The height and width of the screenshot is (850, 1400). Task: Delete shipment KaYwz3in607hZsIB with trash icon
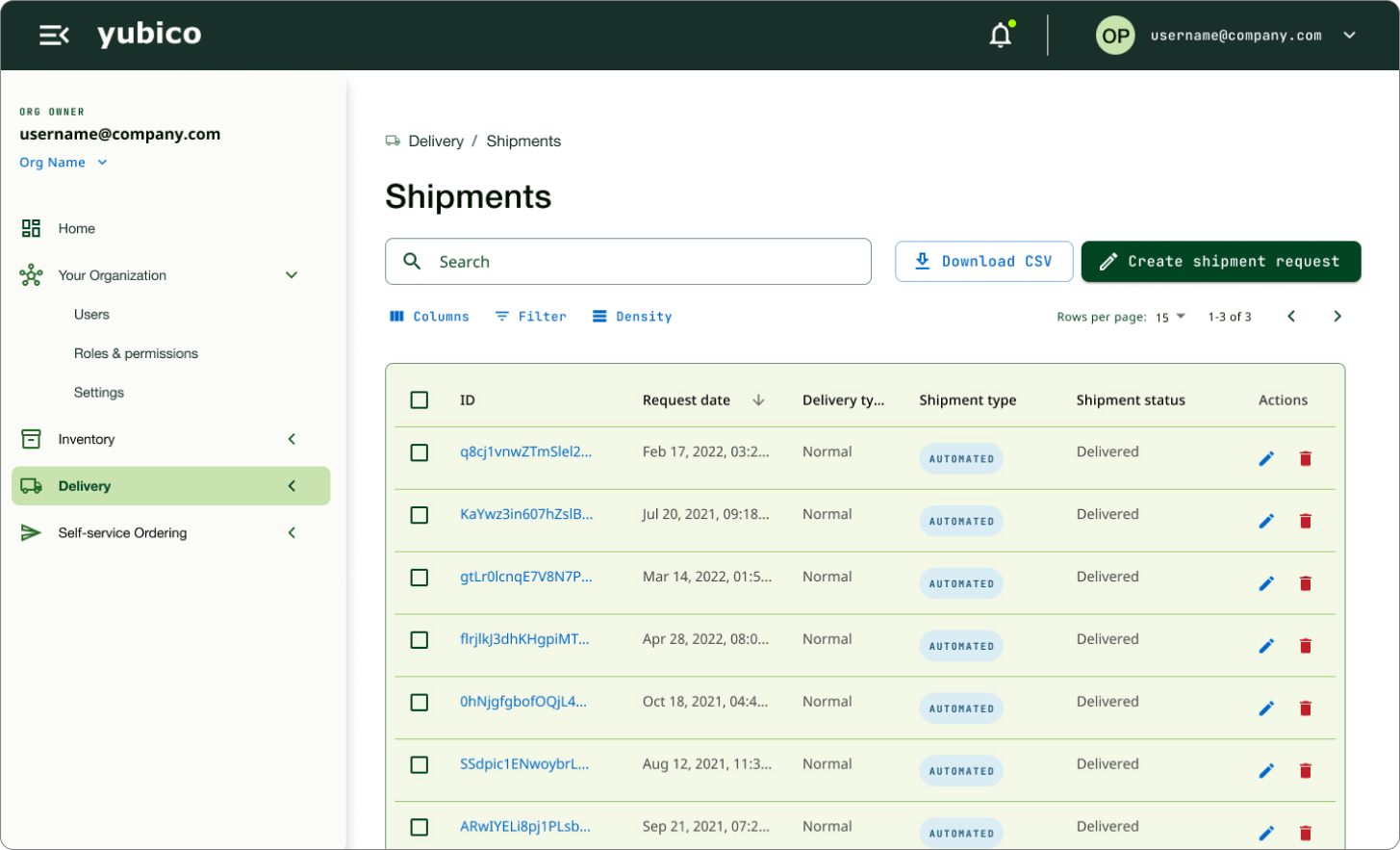(x=1306, y=521)
